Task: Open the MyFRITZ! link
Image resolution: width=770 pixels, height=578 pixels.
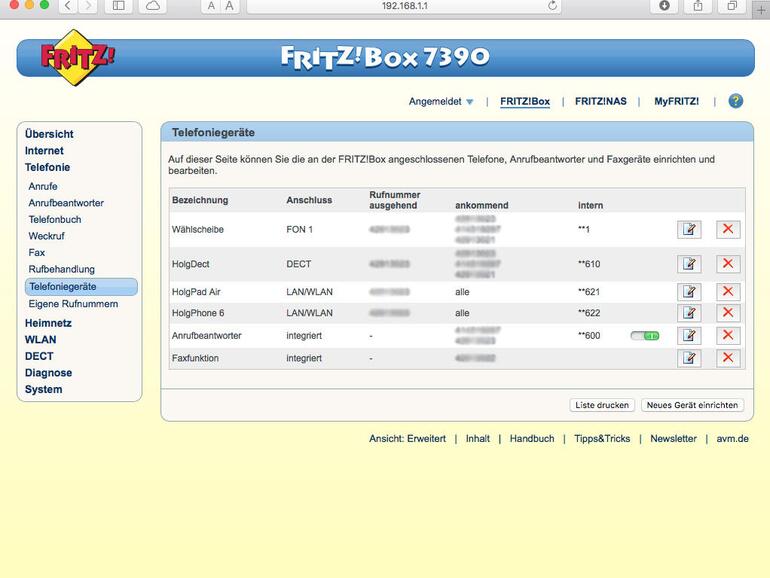Action: click(x=676, y=102)
